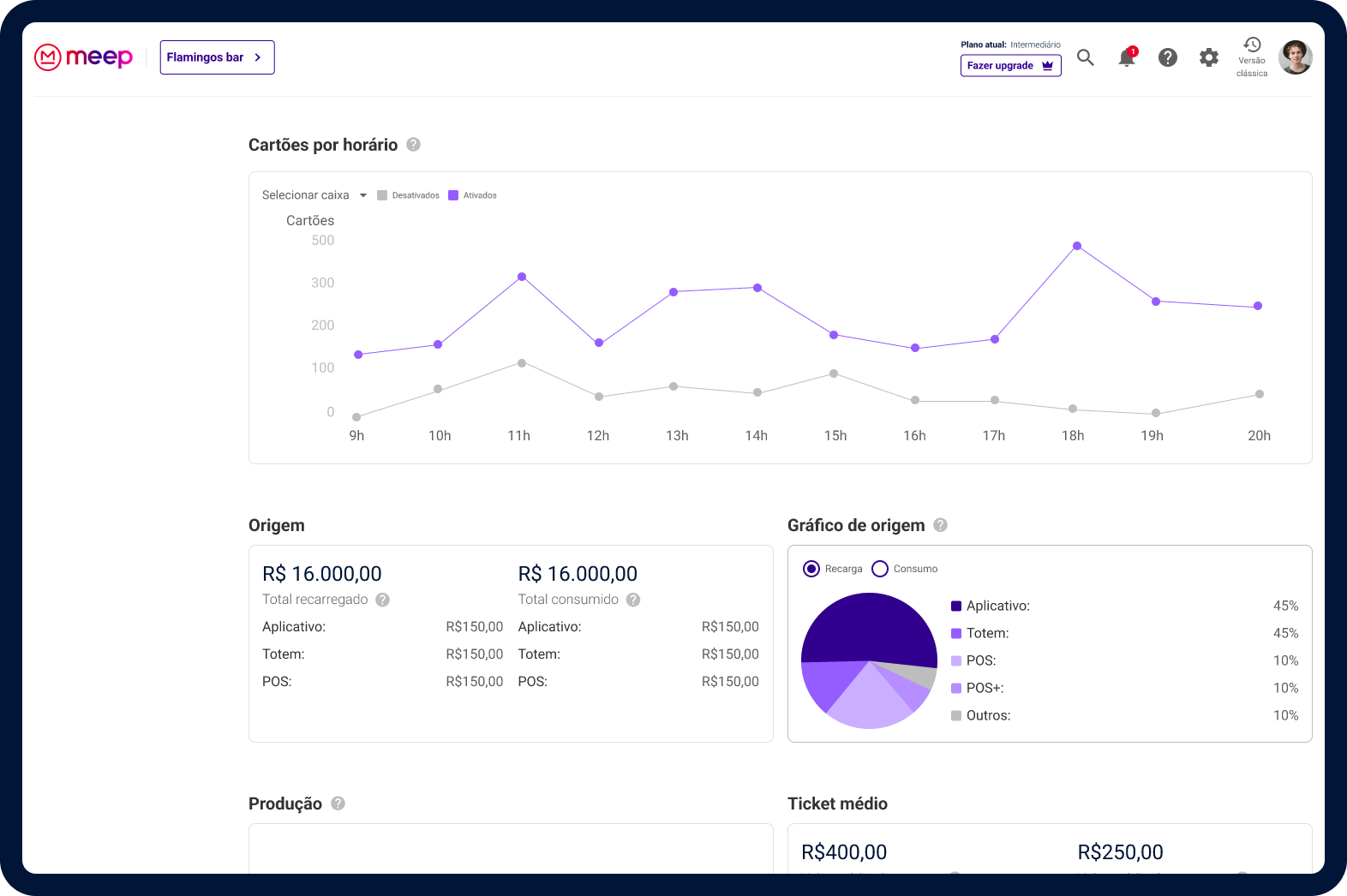The image size is (1347, 896).
Task: Click the meep logo
Action: [x=83, y=57]
